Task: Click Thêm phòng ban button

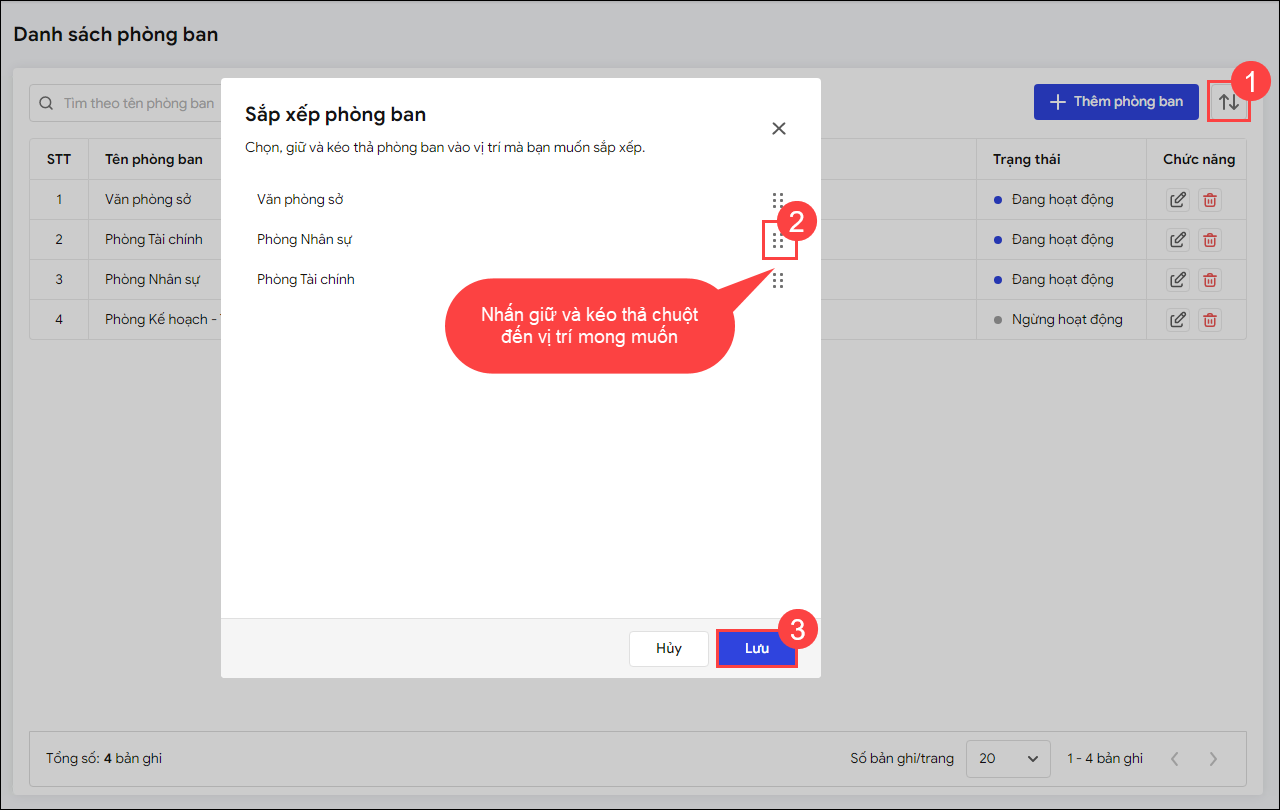Action: pos(1115,102)
